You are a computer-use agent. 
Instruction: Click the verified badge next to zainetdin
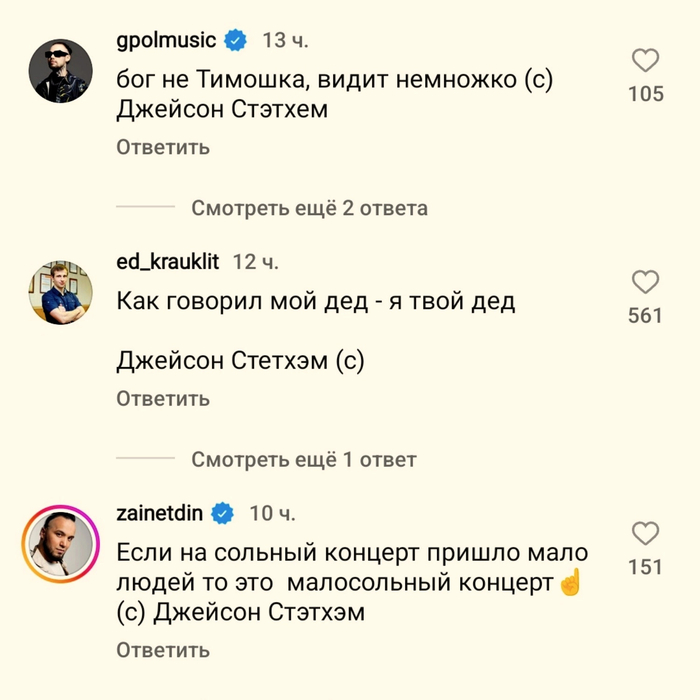click(223, 514)
